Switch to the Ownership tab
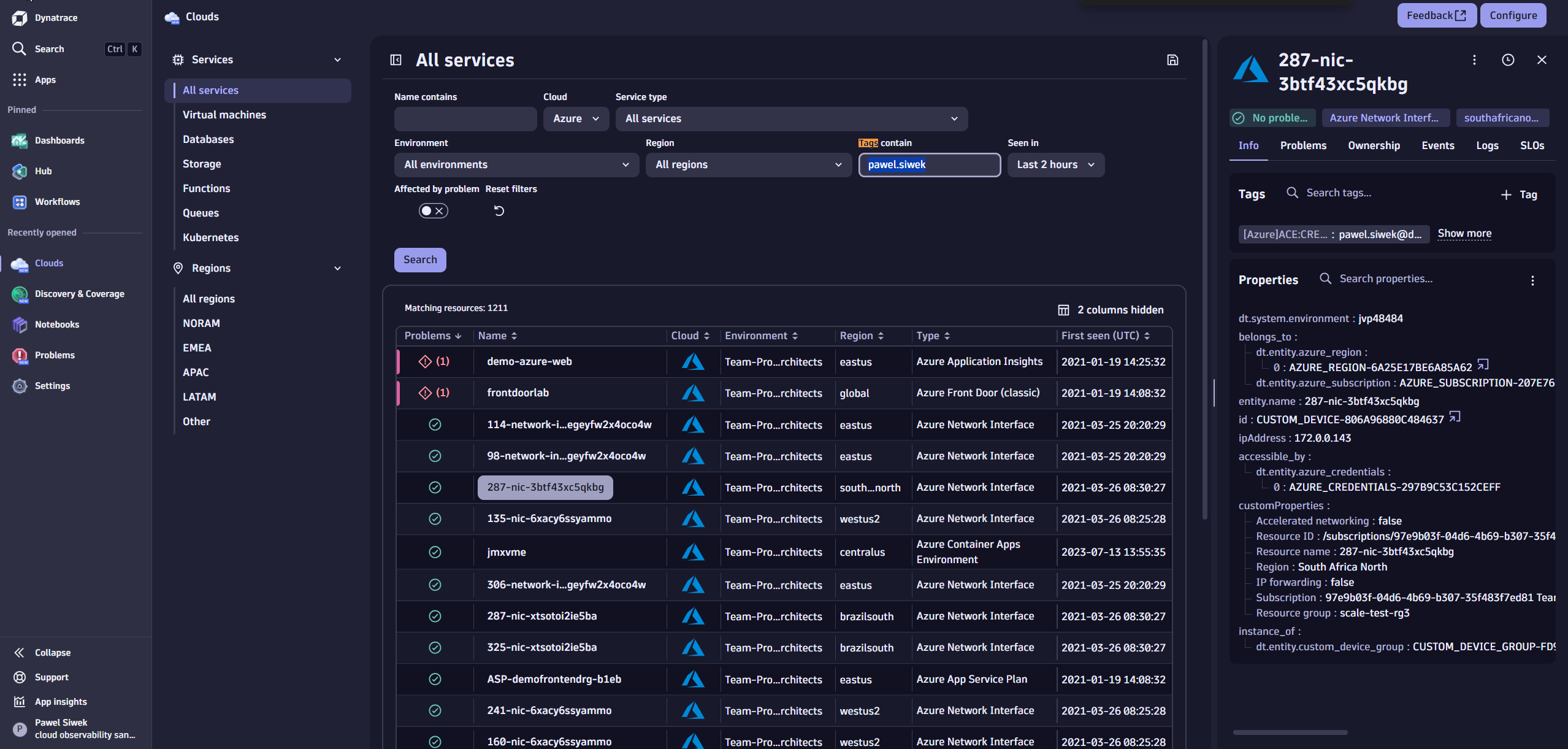This screenshot has height=749, width=1568. point(1374,145)
